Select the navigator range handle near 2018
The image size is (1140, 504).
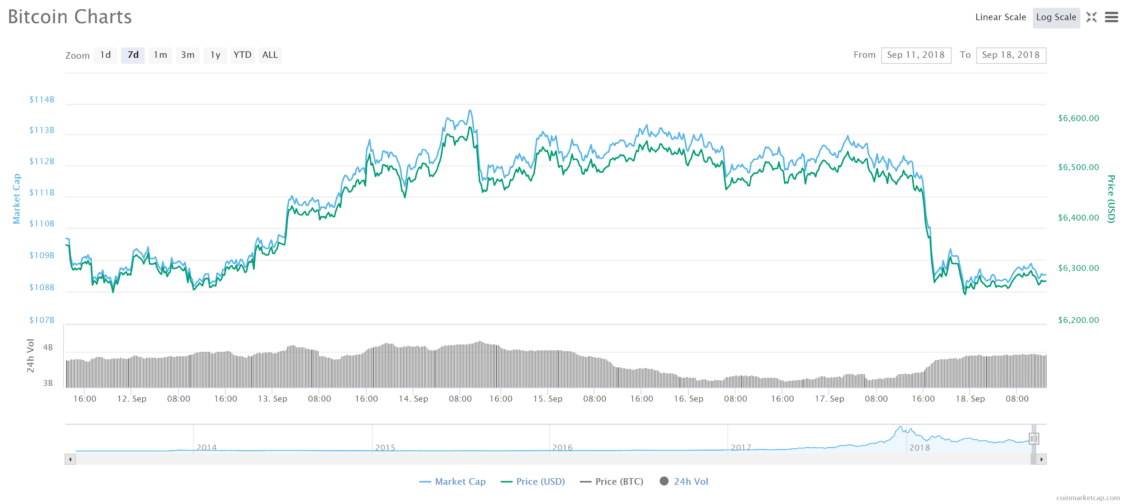coord(1034,439)
